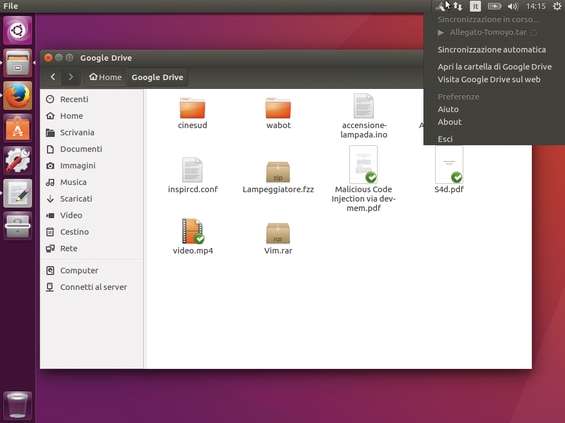This screenshot has height=423, width=565.
Task: Select the accensione-lampada.ino file
Action: tap(364, 116)
